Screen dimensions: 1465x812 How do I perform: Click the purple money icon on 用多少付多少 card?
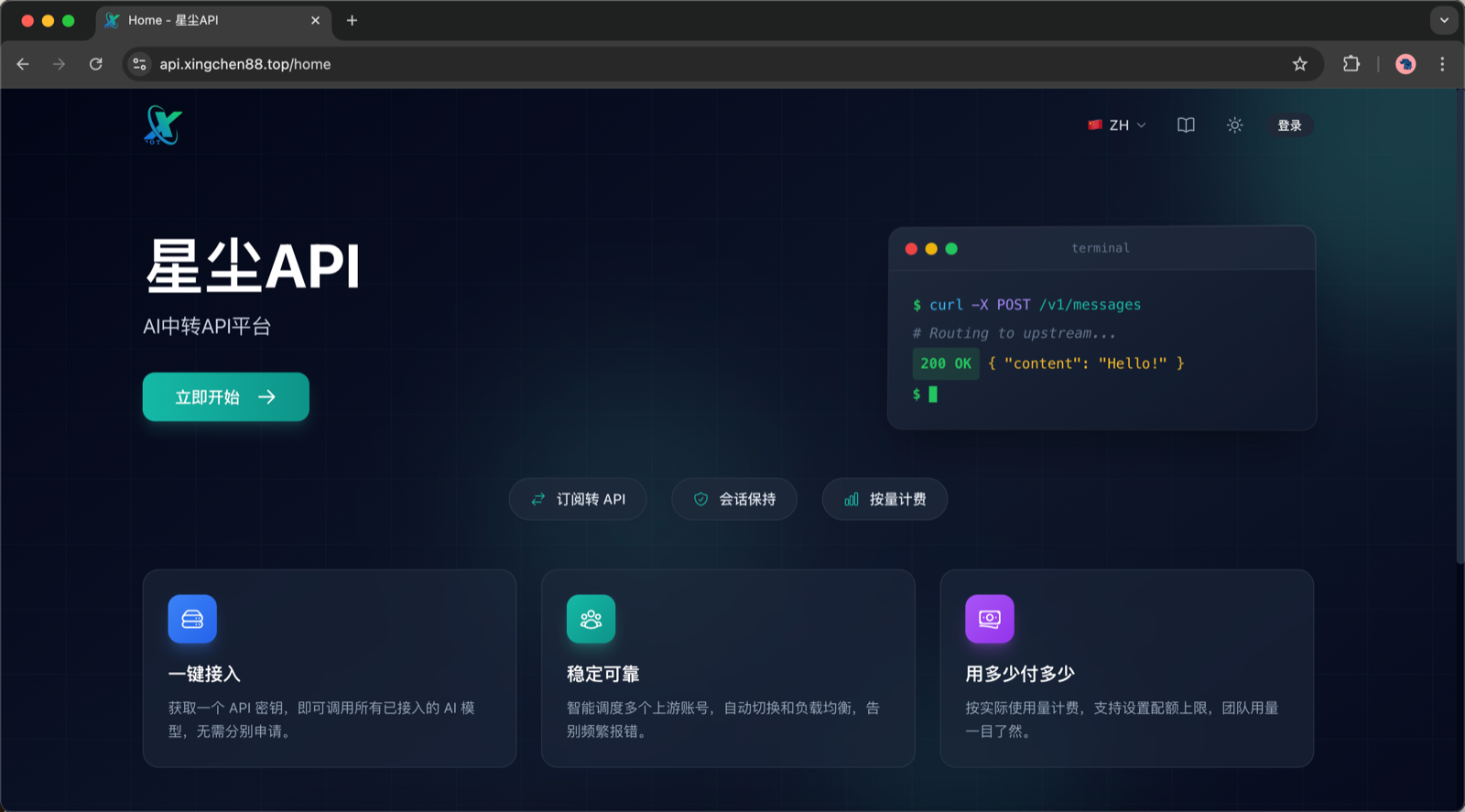pyautogui.click(x=990, y=619)
